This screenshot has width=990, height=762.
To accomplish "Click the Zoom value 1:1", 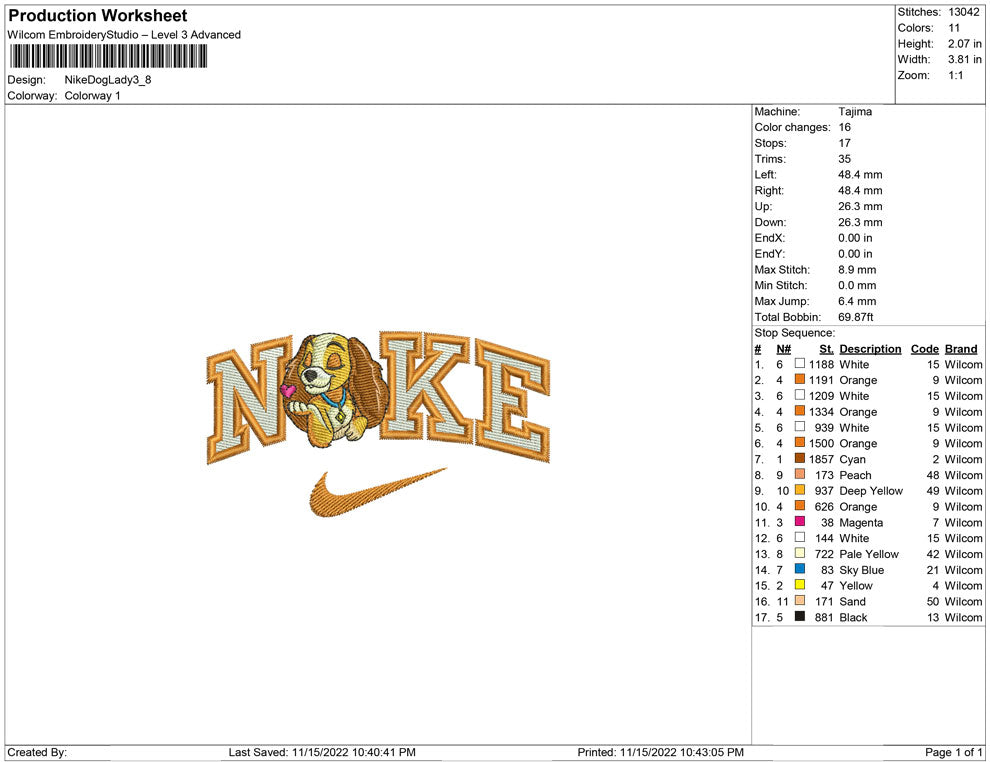I will click(956, 75).
